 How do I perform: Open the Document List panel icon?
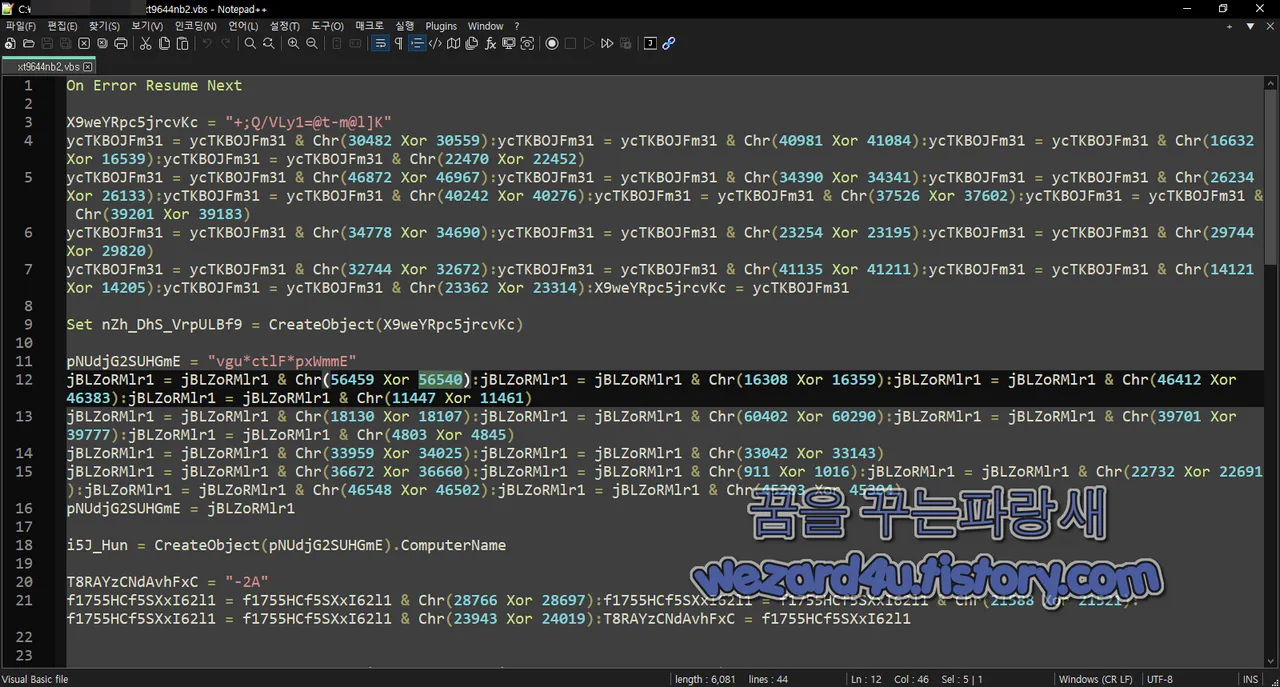click(472, 44)
